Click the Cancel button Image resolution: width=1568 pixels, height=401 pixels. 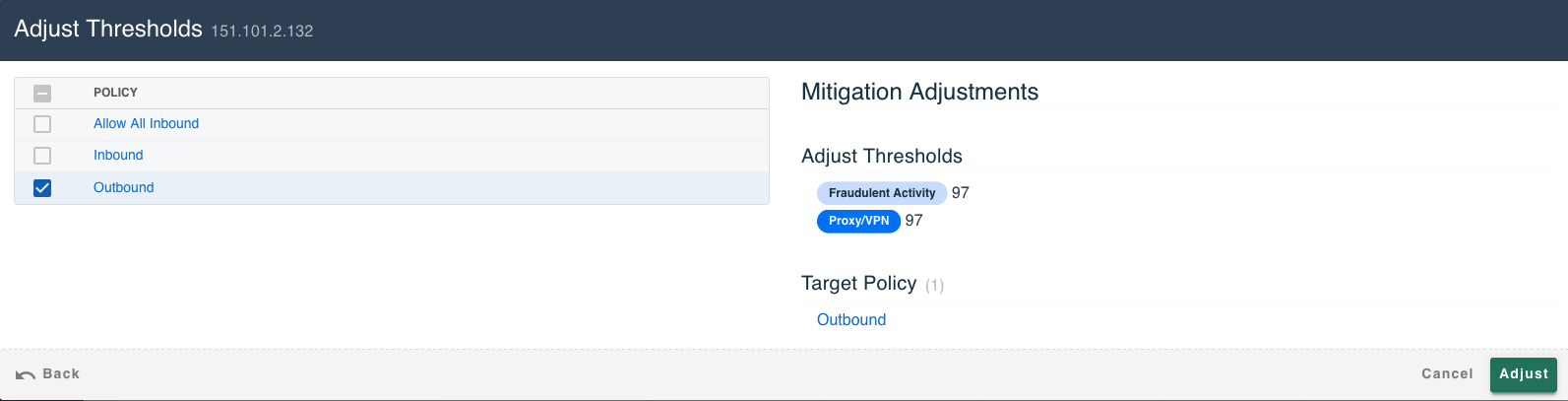(1447, 374)
